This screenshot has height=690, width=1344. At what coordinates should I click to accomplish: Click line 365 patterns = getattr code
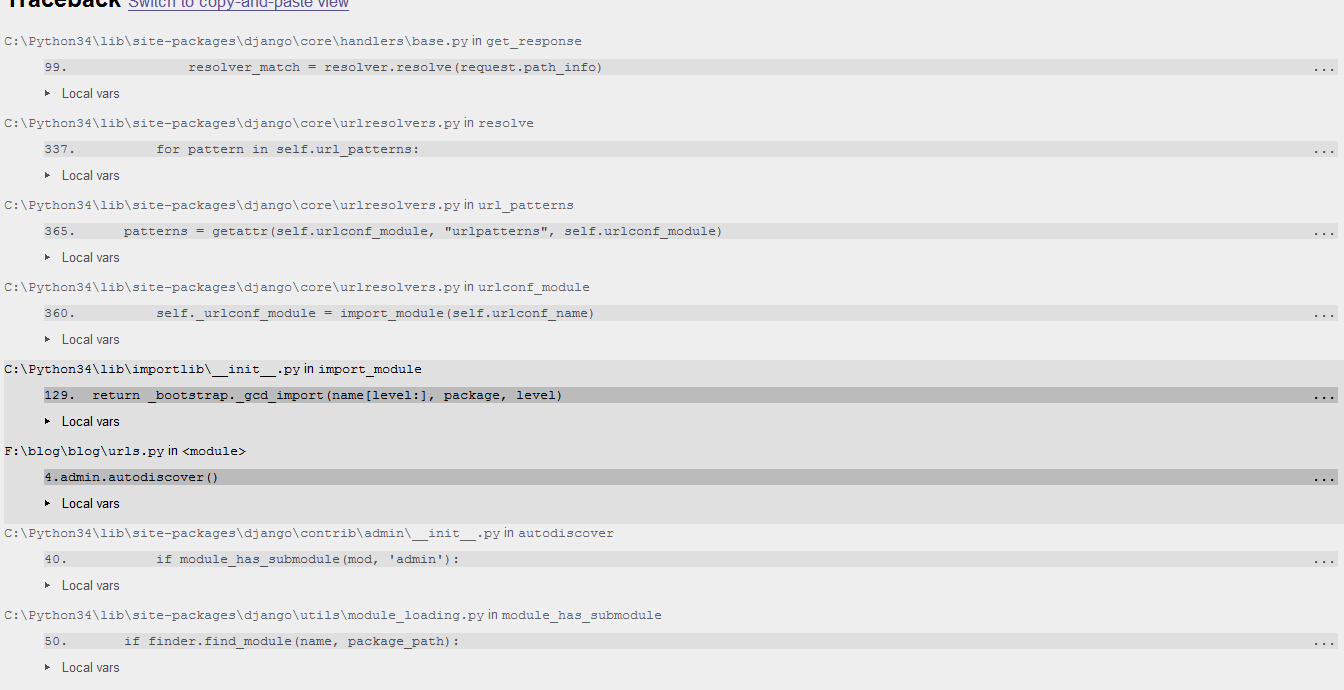(422, 231)
